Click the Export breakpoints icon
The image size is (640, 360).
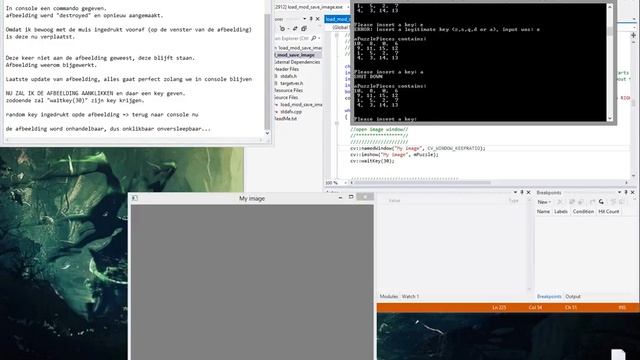coord(592,202)
